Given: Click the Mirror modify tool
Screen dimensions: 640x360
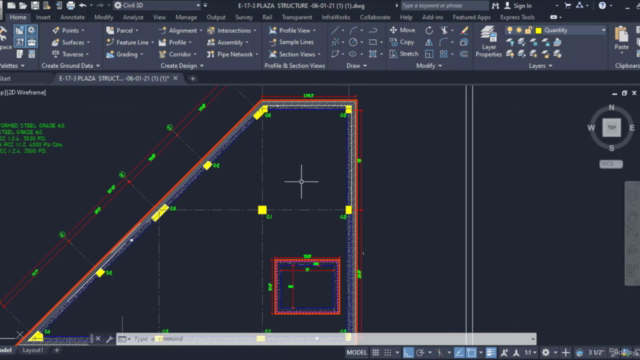Looking at the screenshot, I should click(x=429, y=42).
